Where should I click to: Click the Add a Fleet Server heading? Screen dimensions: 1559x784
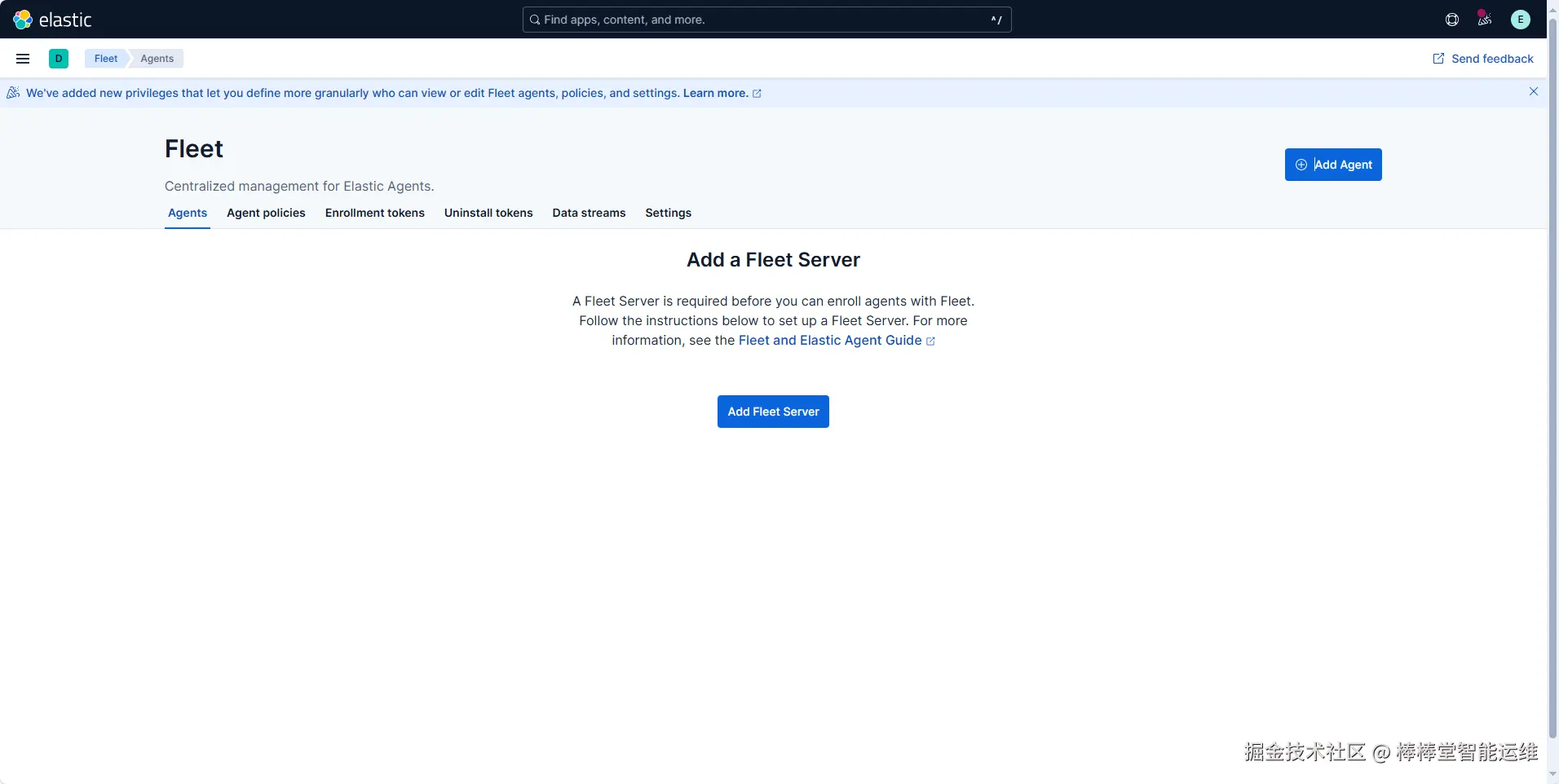pos(773,260)
